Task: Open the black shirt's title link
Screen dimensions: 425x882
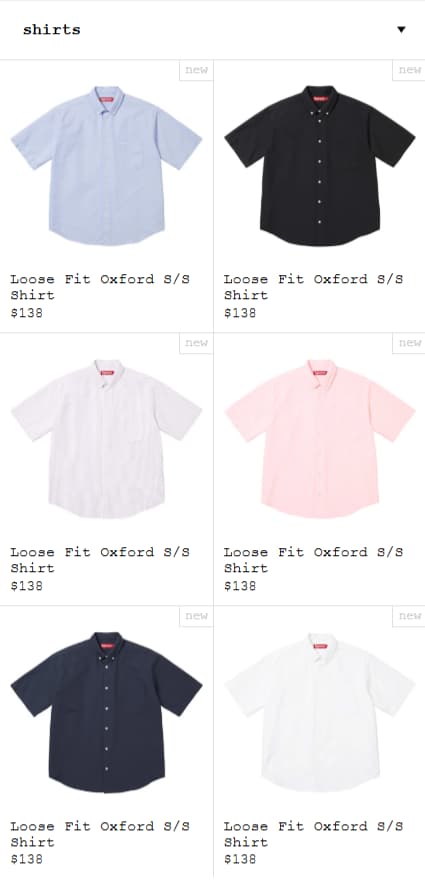Action: click(x=314, y=287)
